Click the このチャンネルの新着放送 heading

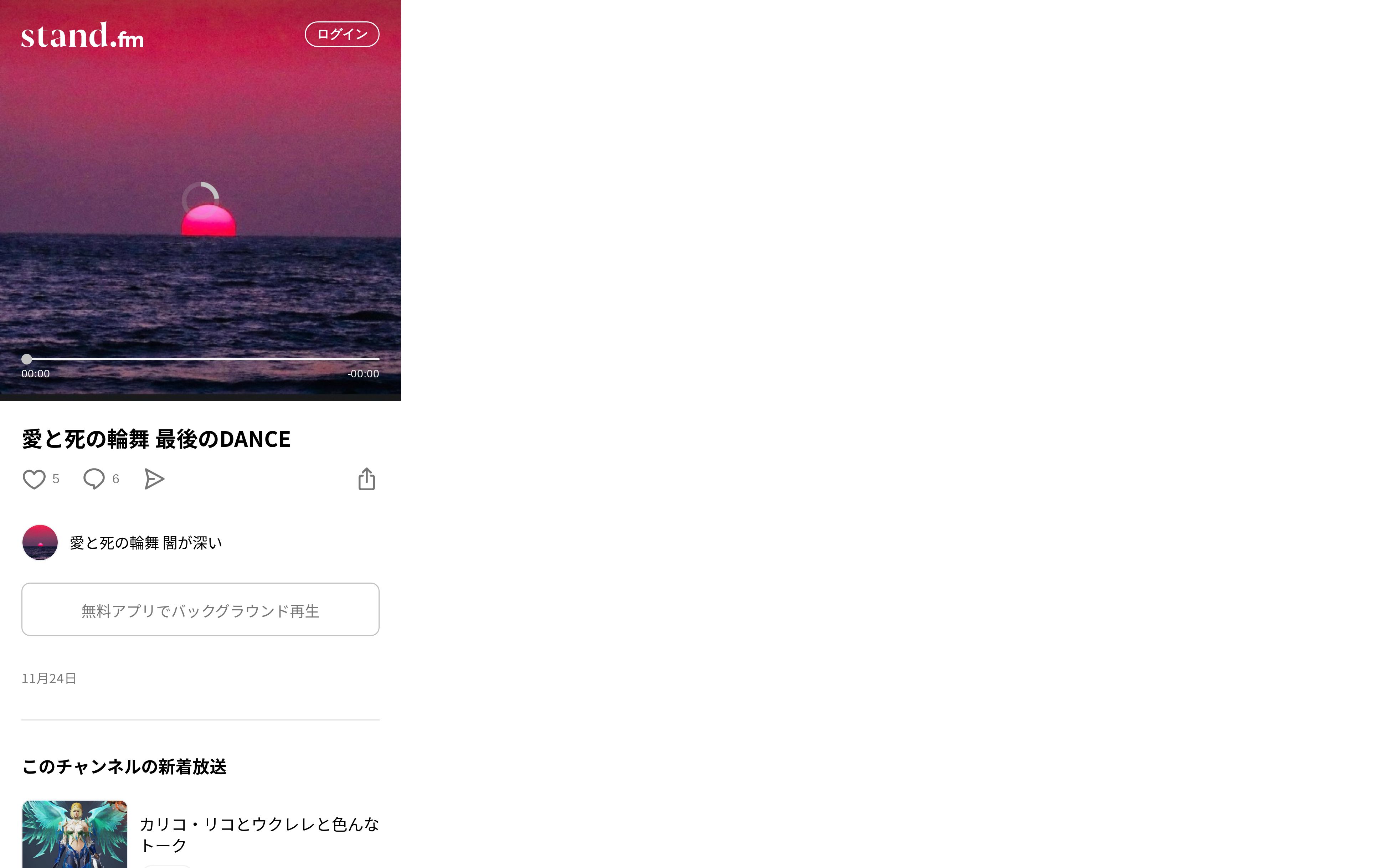click(x=124, y=767)
